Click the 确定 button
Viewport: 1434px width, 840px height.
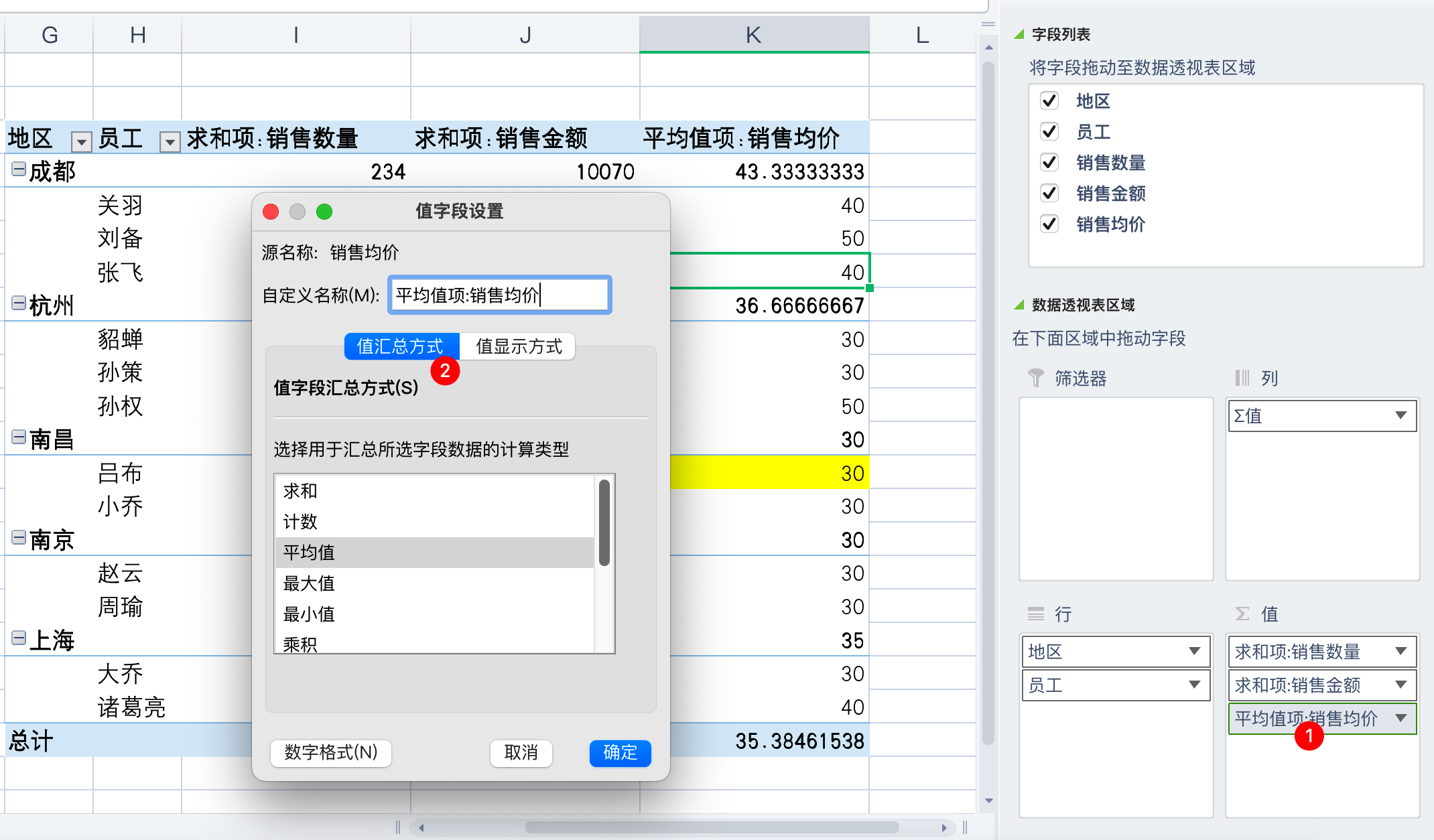tap(620, 753)
